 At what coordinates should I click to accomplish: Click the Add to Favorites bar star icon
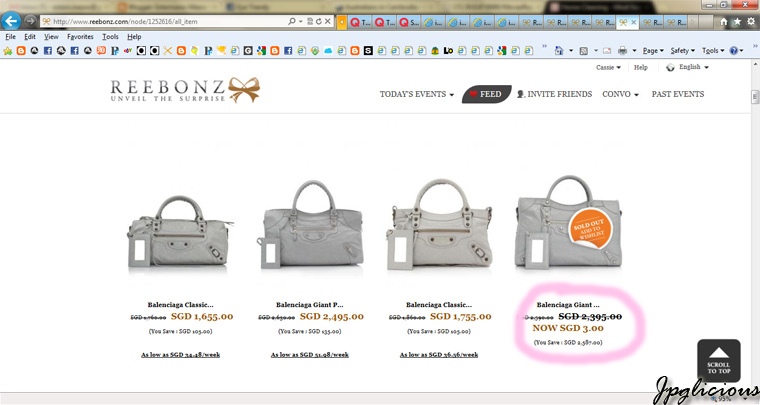(x=8, y=51)
